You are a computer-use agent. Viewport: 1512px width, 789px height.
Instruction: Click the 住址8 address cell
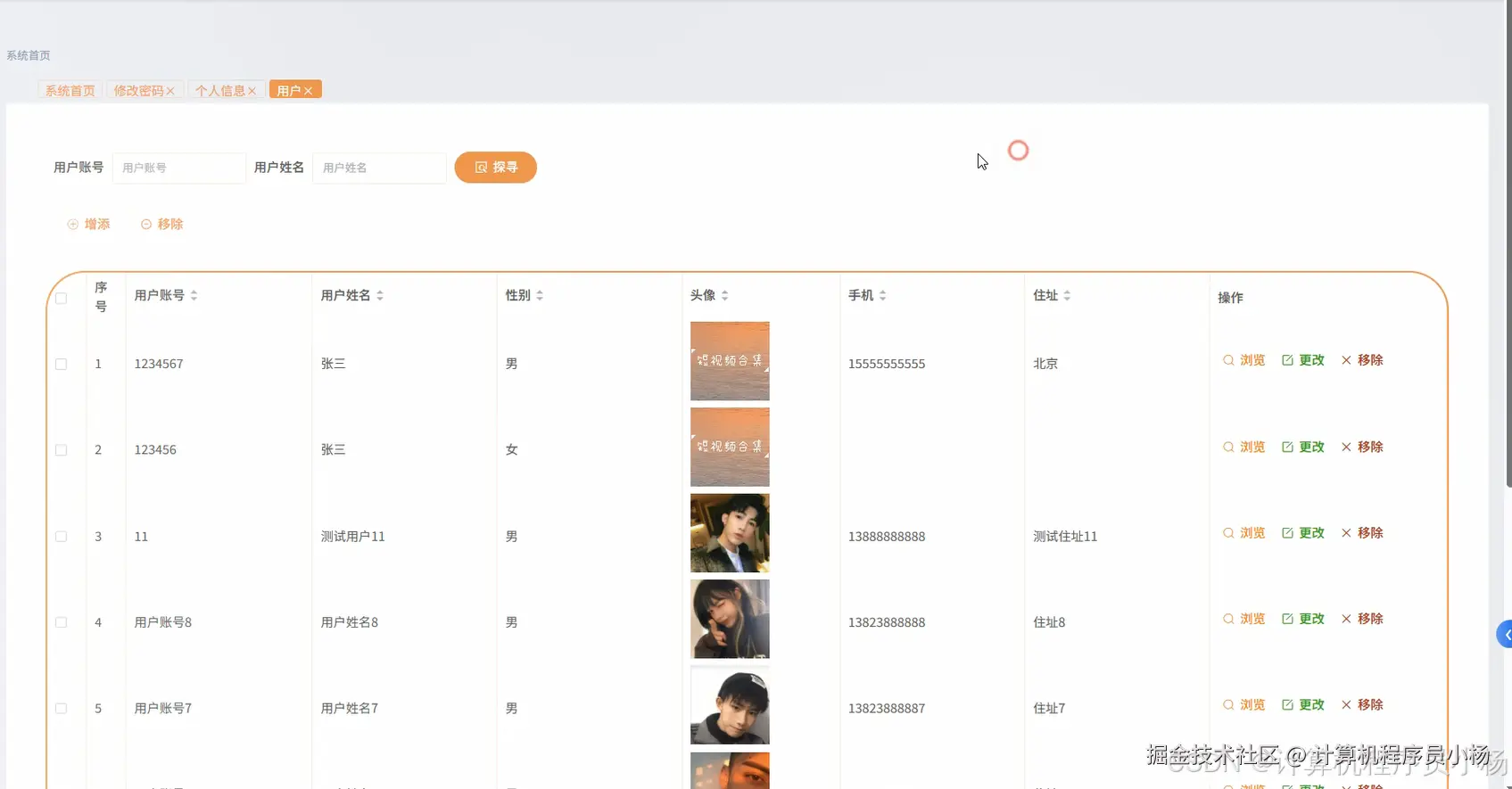[1049, 622]
